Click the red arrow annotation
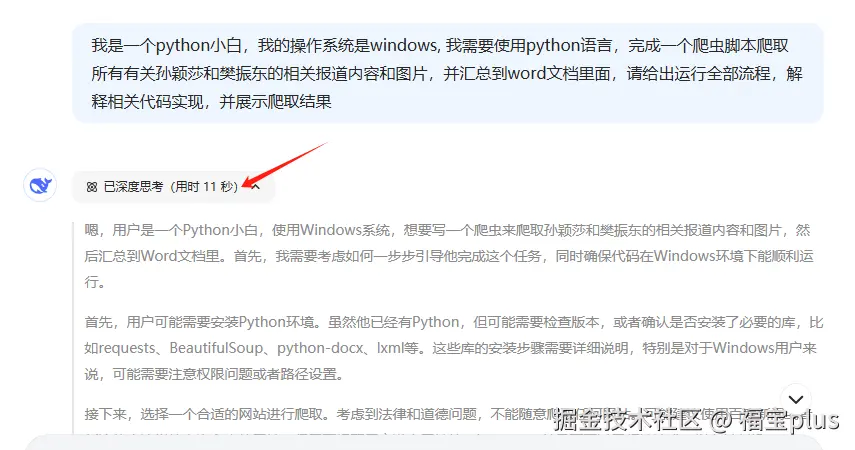855x450 pixels. click(x=285, y=165)
